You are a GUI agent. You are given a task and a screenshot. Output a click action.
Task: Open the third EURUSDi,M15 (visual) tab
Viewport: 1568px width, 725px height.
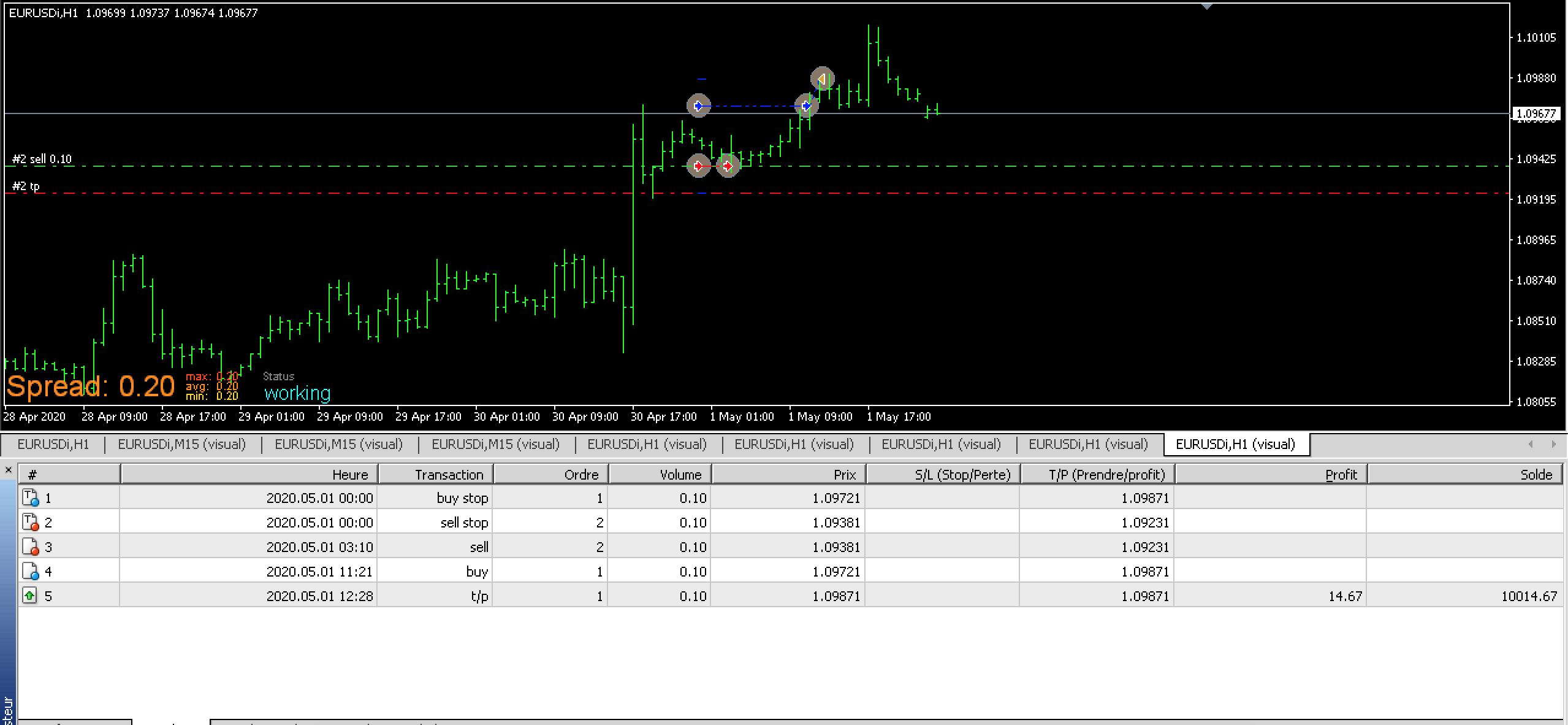[x=496, y=444]
